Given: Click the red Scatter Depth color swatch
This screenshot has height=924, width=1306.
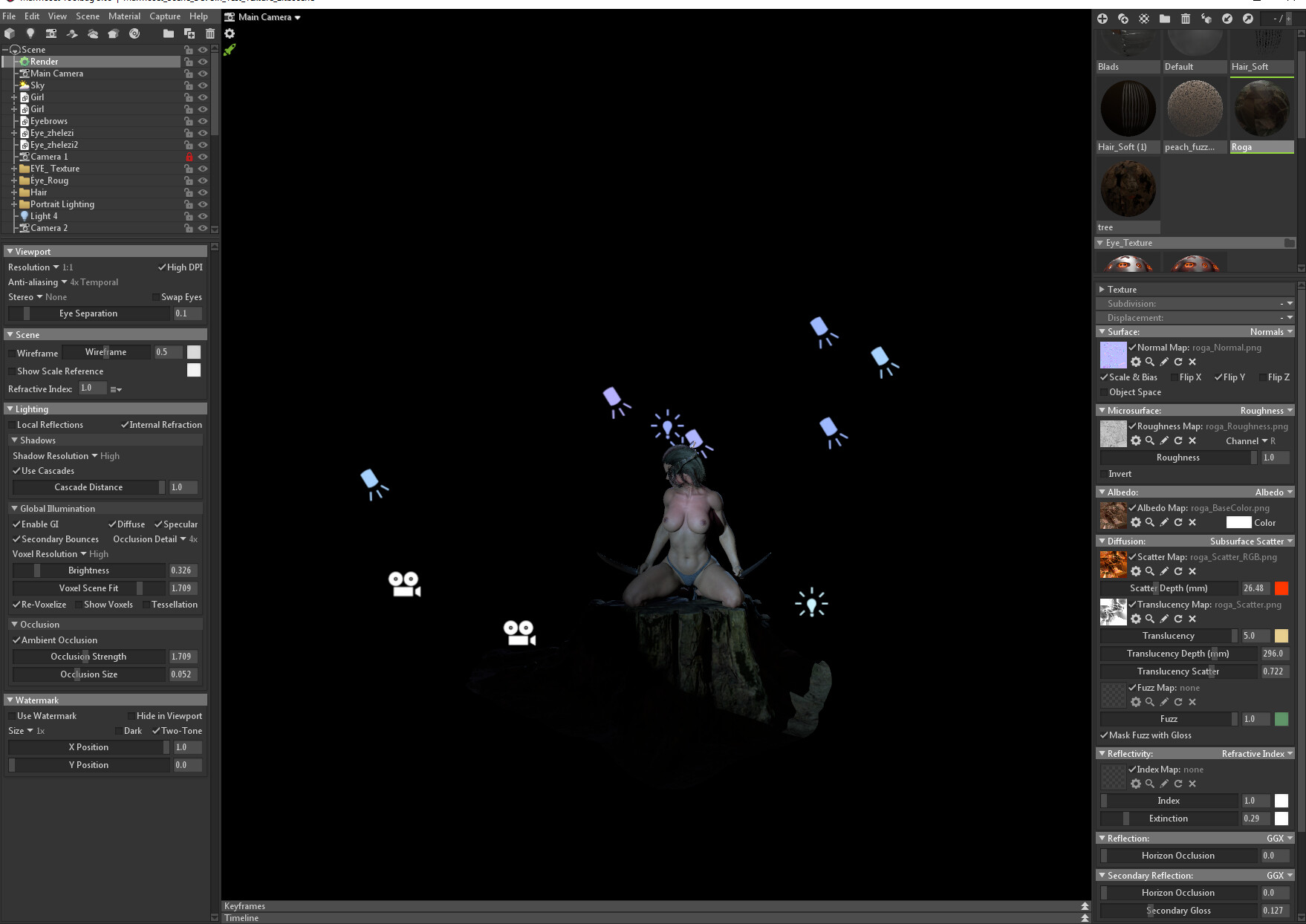Looking at the screenshot, I should [1281, 588].
